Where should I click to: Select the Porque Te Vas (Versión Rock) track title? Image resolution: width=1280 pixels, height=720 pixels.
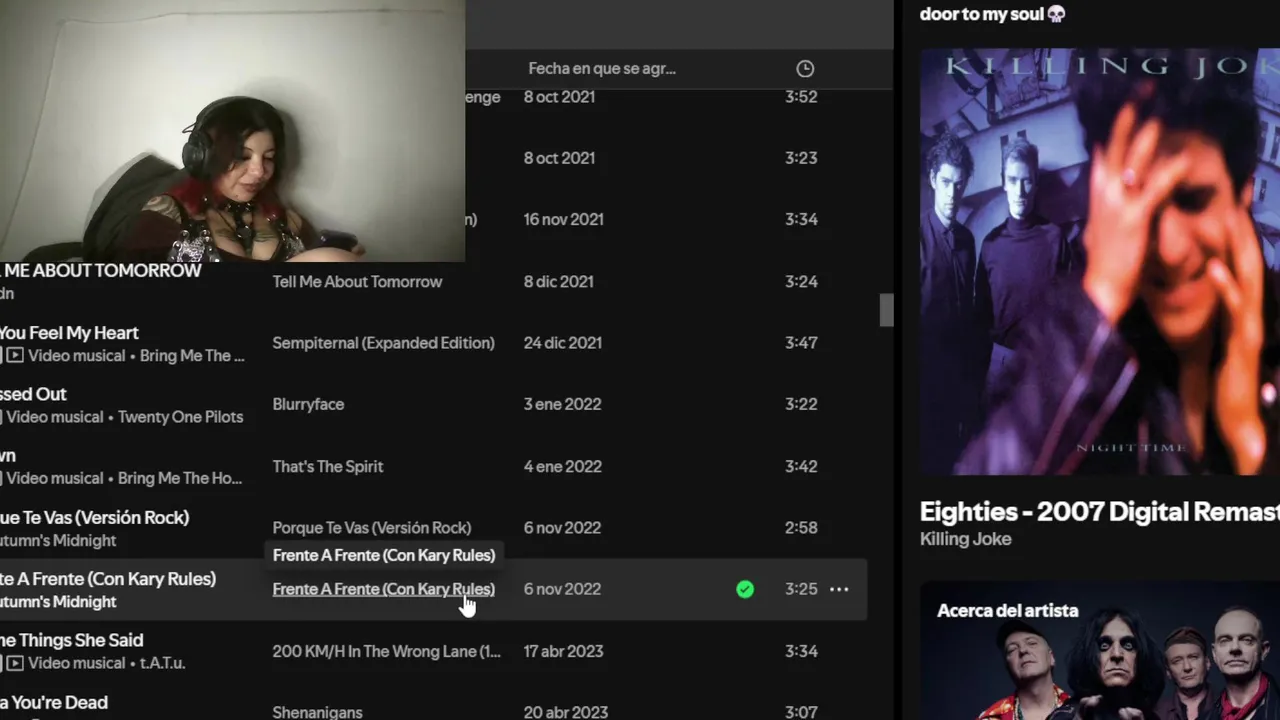(x=94, y=518)
